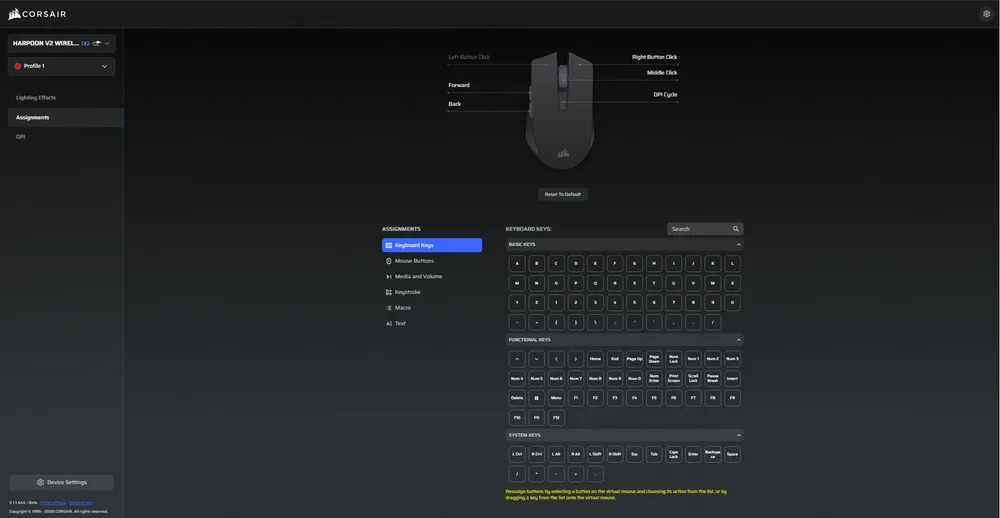Image resolution: width=1000 pixels, height=518 pixels.
Task: Choose the A key in Basic Keys
Action: coord(517,263)
